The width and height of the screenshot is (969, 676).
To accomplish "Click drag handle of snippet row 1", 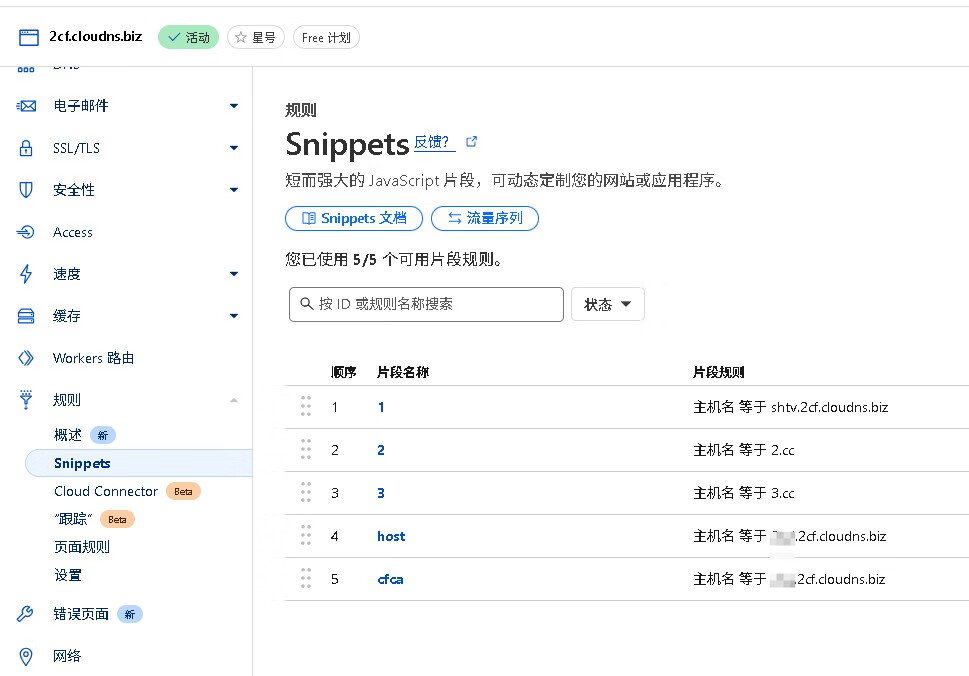I will [x=306, y=406].
